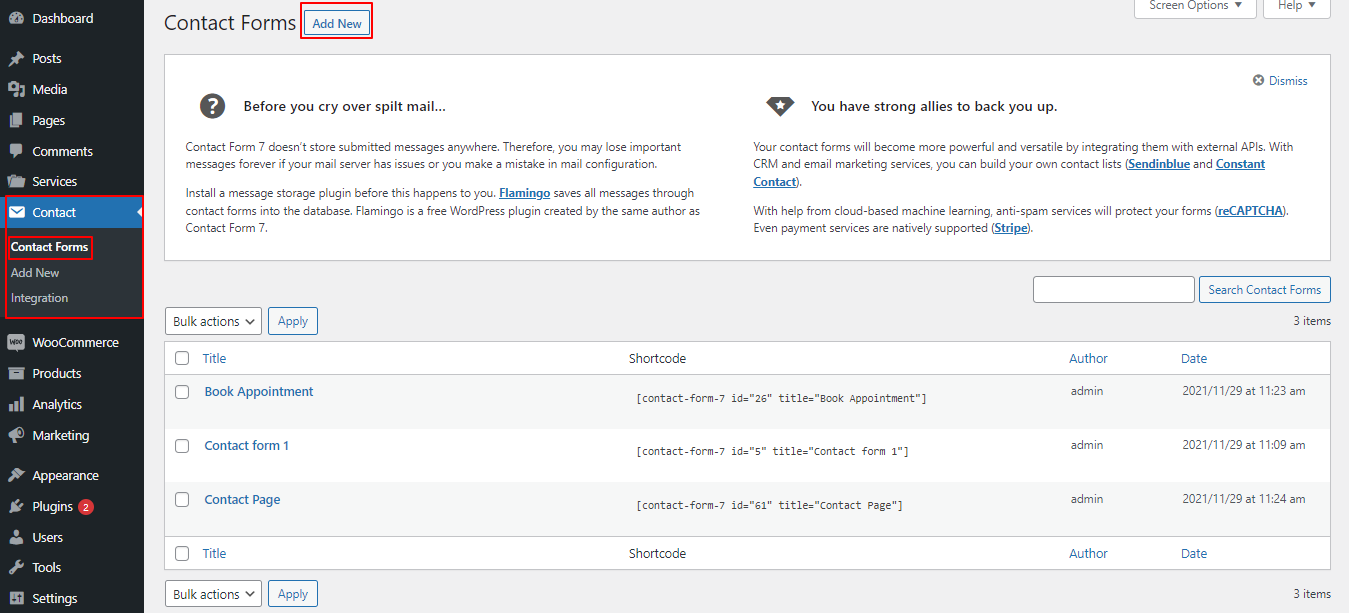Click the Comments speech bubble icon
This screenshot has height=613, width=1349.
tap(16, 151)
